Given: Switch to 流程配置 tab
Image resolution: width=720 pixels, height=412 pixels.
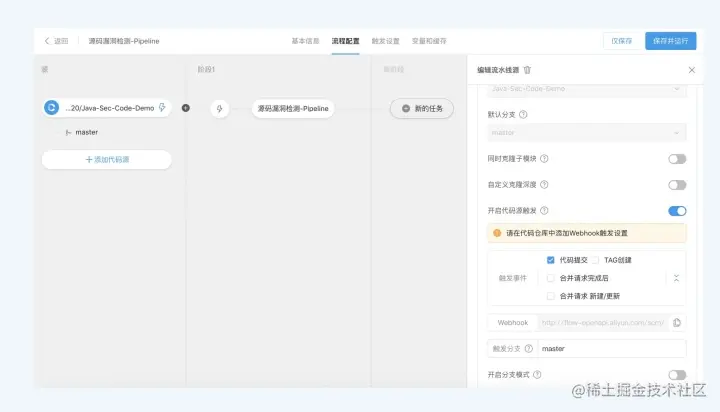Looking at the screenshot, I should (x=345, y=41).
